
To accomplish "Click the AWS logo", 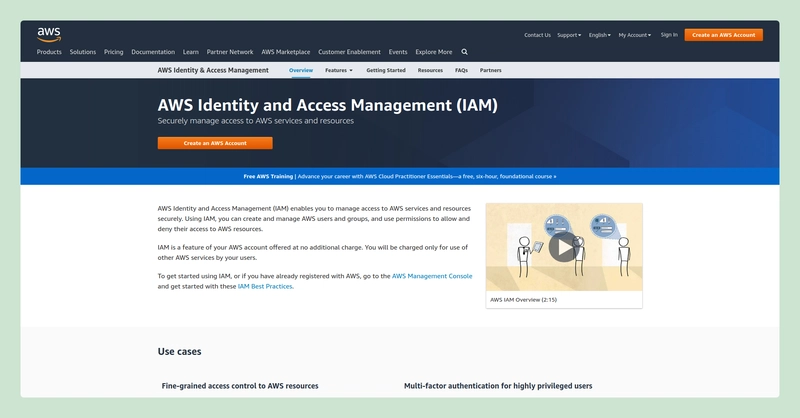I will (x=49, y=34).
